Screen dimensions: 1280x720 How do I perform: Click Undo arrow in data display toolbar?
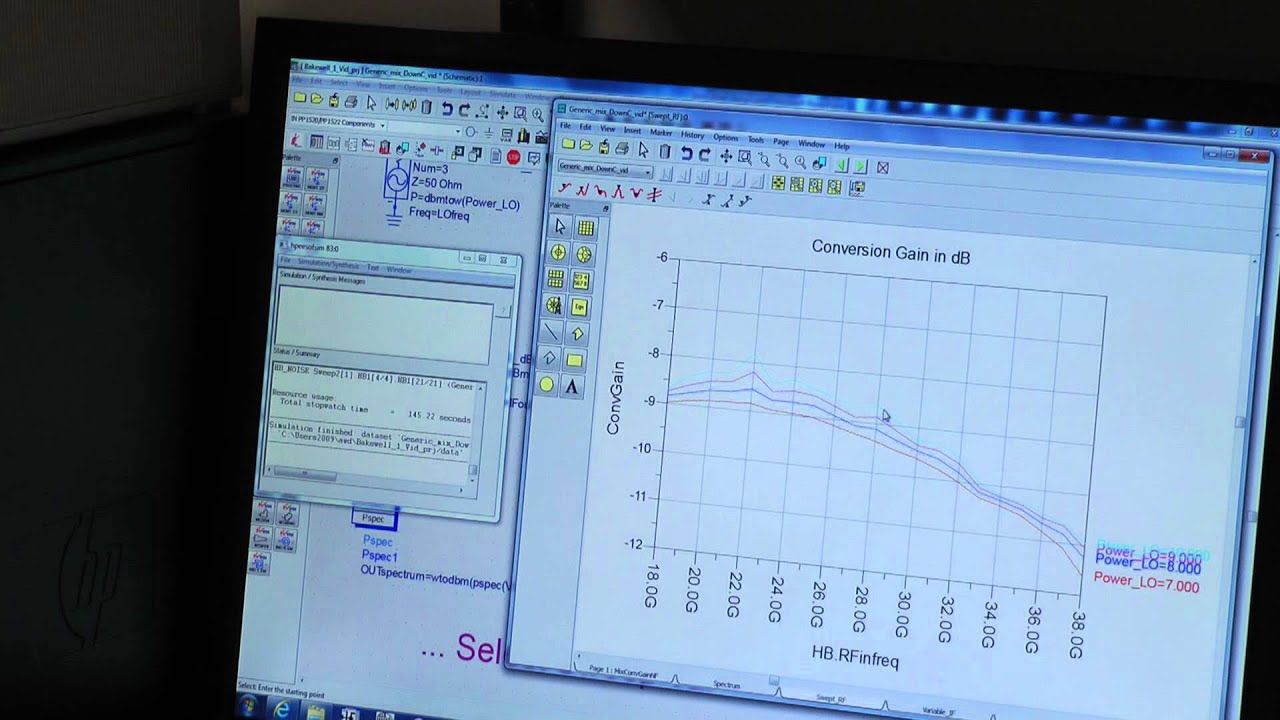tap(687, 153)
